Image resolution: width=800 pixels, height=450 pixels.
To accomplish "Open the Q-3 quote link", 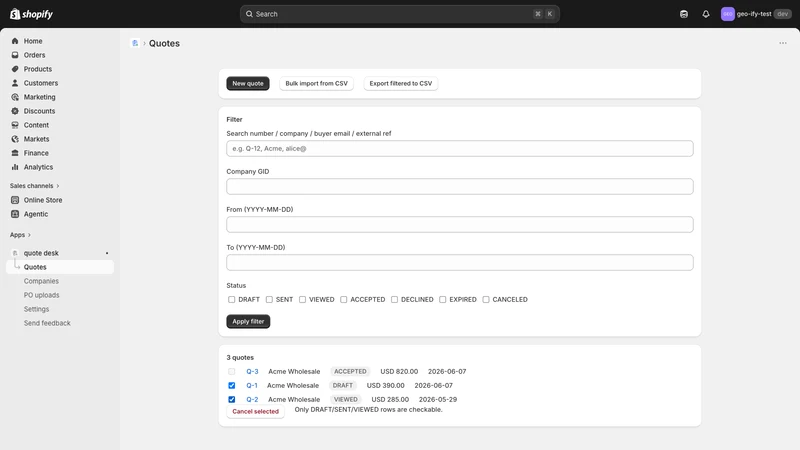I will (252, 371).
